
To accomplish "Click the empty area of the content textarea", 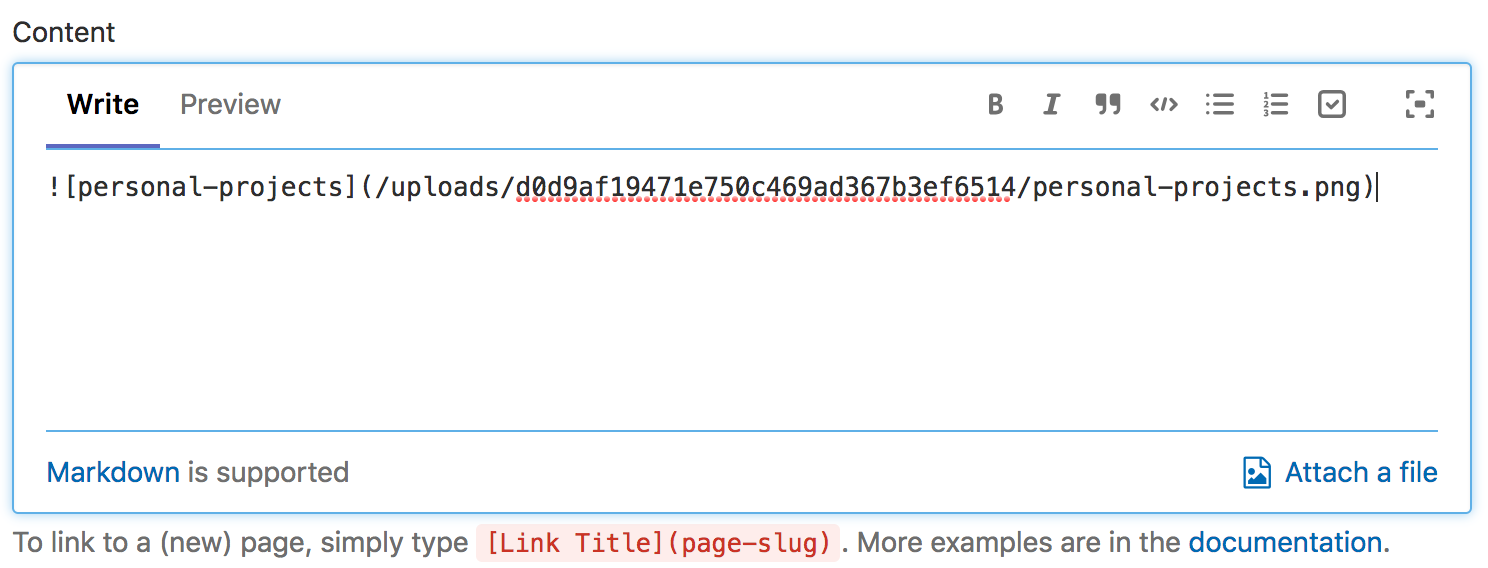I will coord(740,320).
